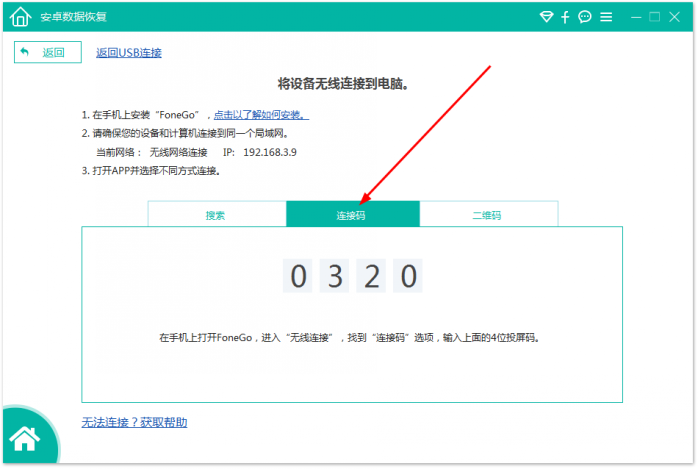Image resolution: width=698 pixels, height=469 pixels.
Task: Select the 连接码 tab
Action: (353, 214)
